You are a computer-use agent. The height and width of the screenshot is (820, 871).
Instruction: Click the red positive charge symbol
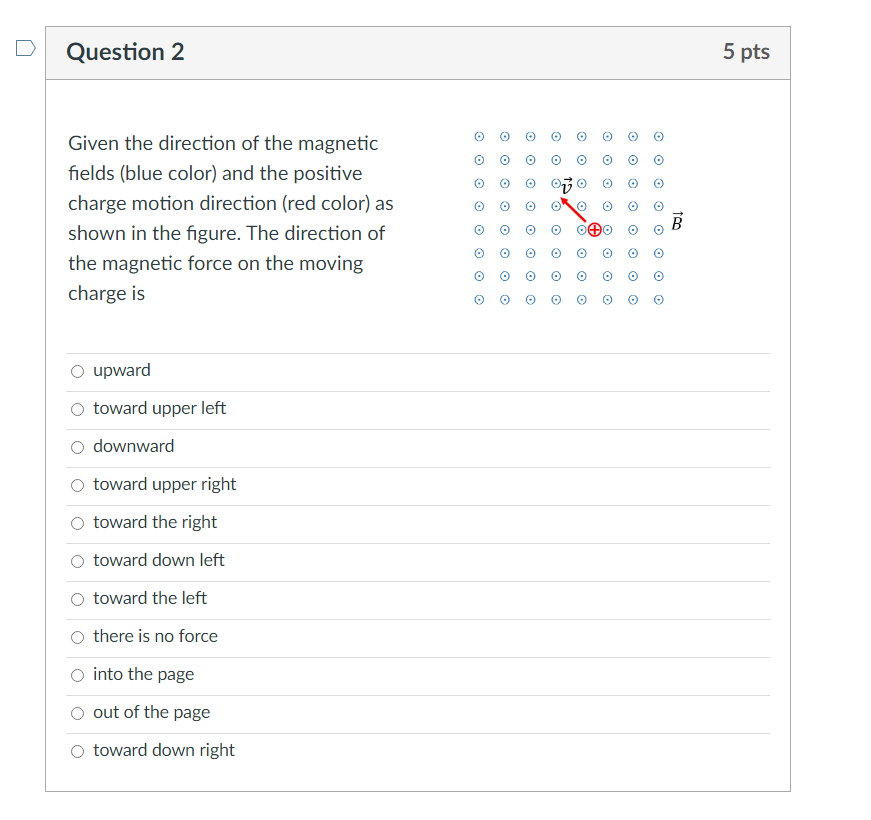click(x=596, y=229)
